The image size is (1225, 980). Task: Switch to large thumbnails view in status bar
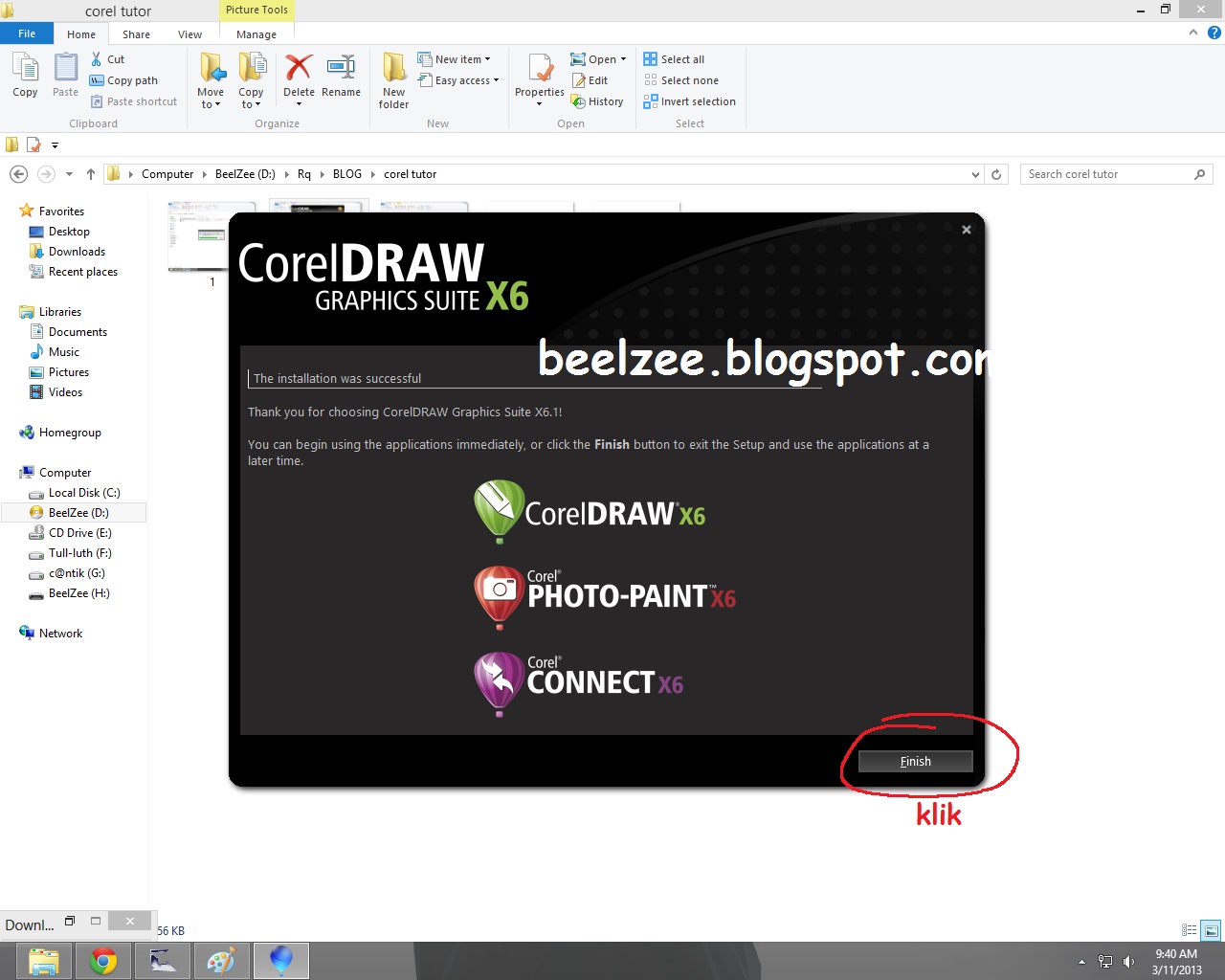pyautogui.click(x=1212, y=930)
